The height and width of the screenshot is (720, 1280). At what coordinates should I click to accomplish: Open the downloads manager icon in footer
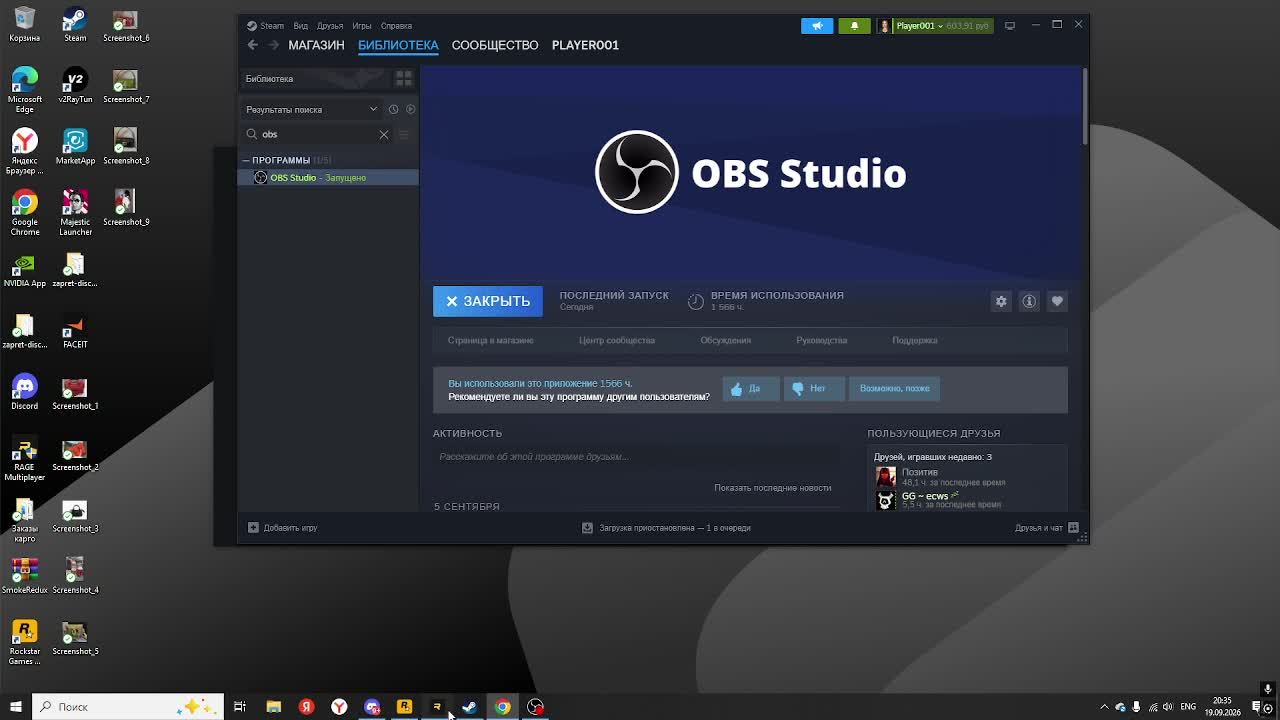tap(587, 528)
